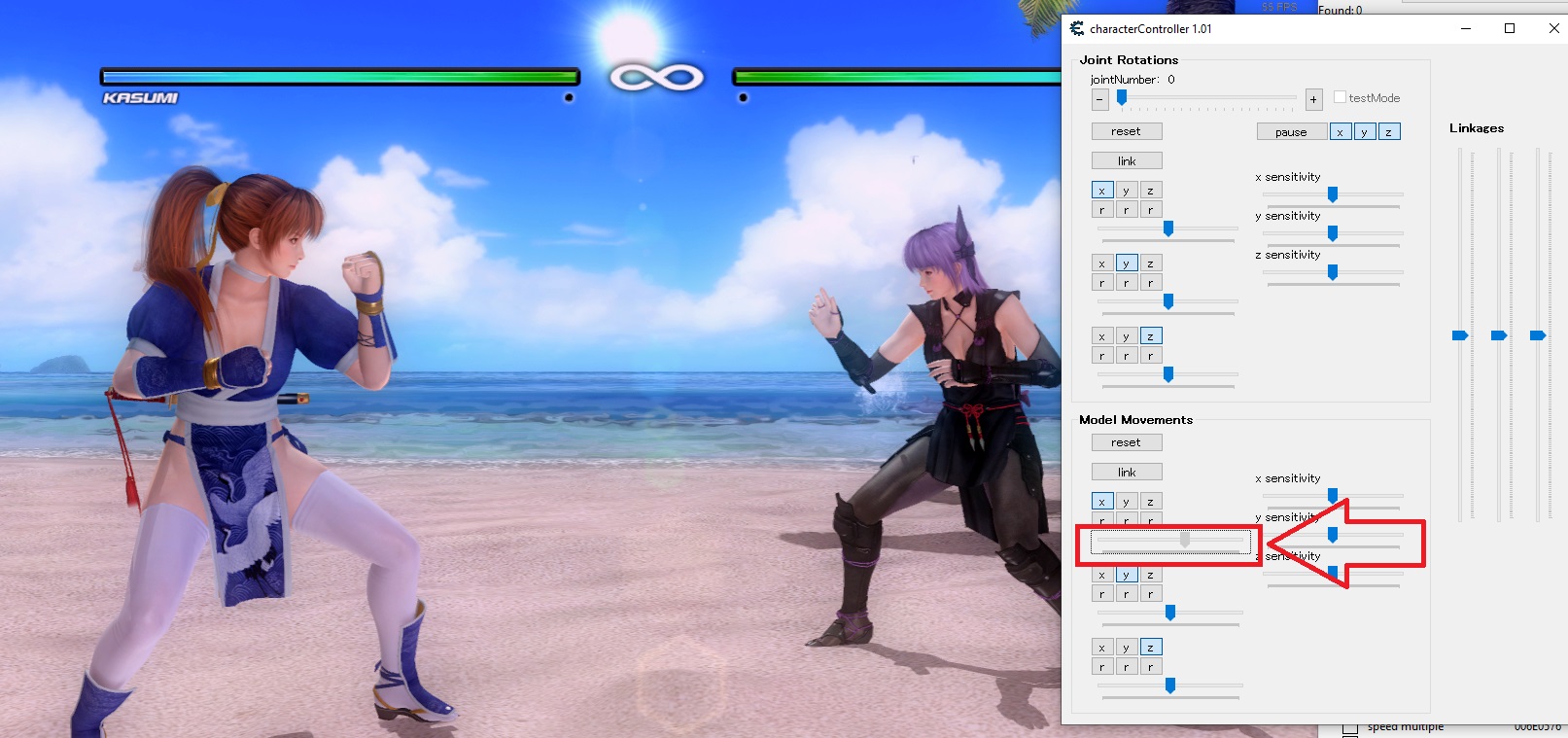Toggle the x button beside pause
The height and width of the screenshot is (738, 1568).
pyautogui.click(x=1341, y=132)
